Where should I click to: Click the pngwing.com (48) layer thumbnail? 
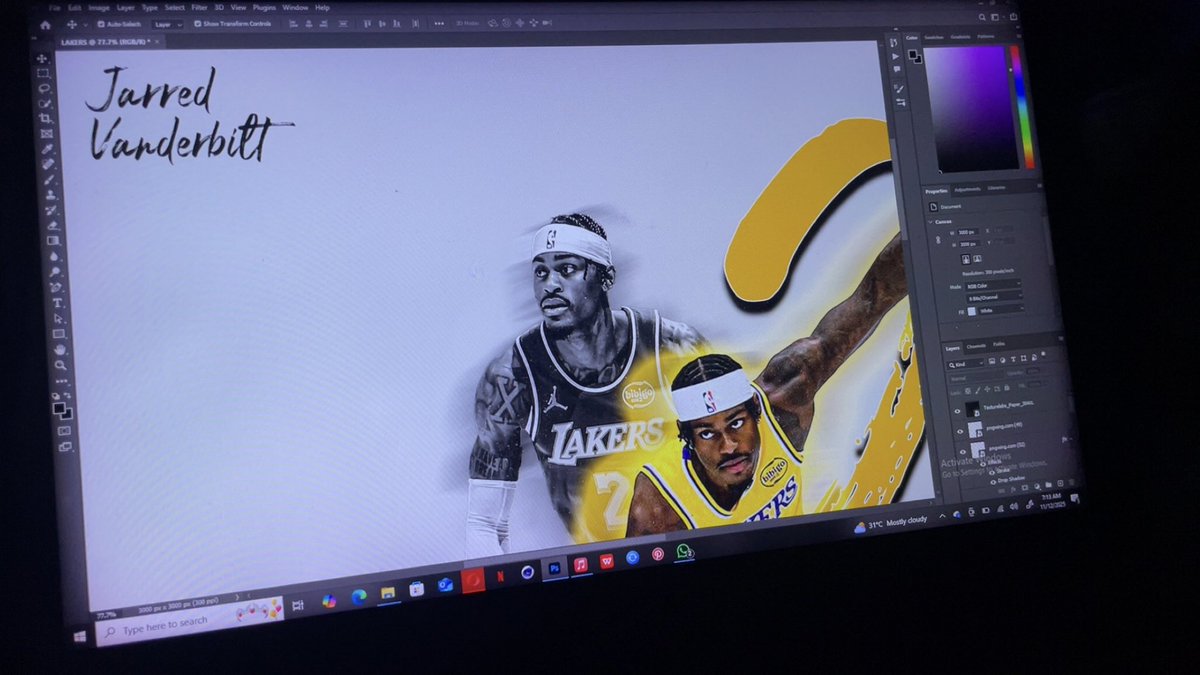976,429
